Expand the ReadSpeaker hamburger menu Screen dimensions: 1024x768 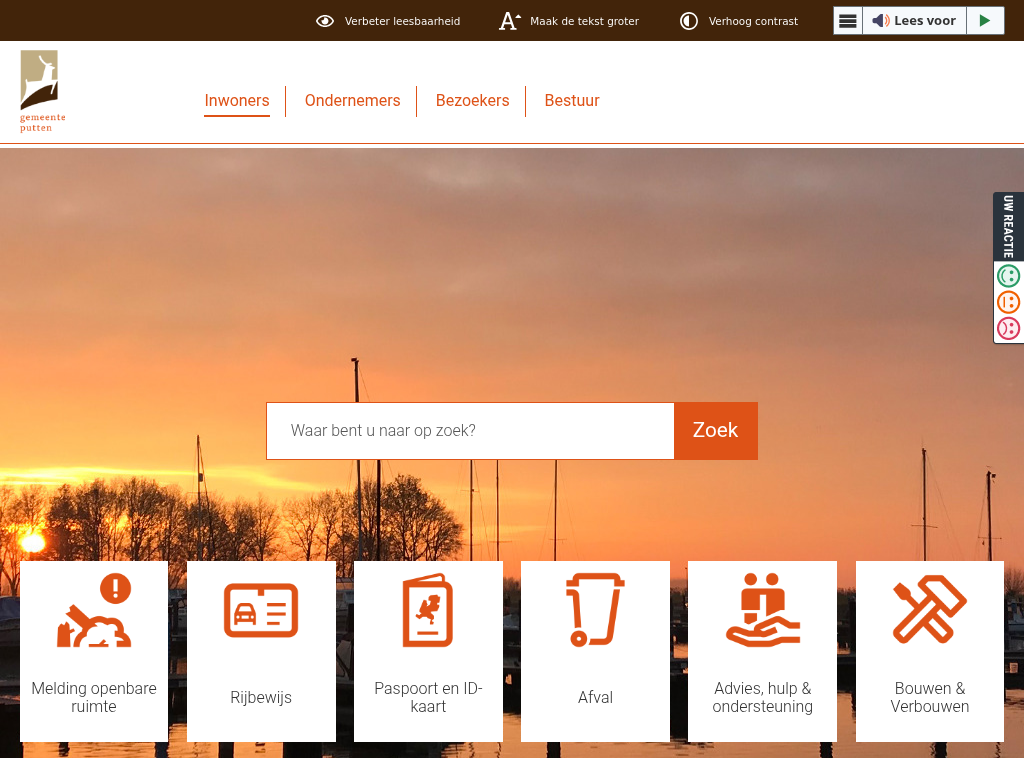click(x=848, y=21)
